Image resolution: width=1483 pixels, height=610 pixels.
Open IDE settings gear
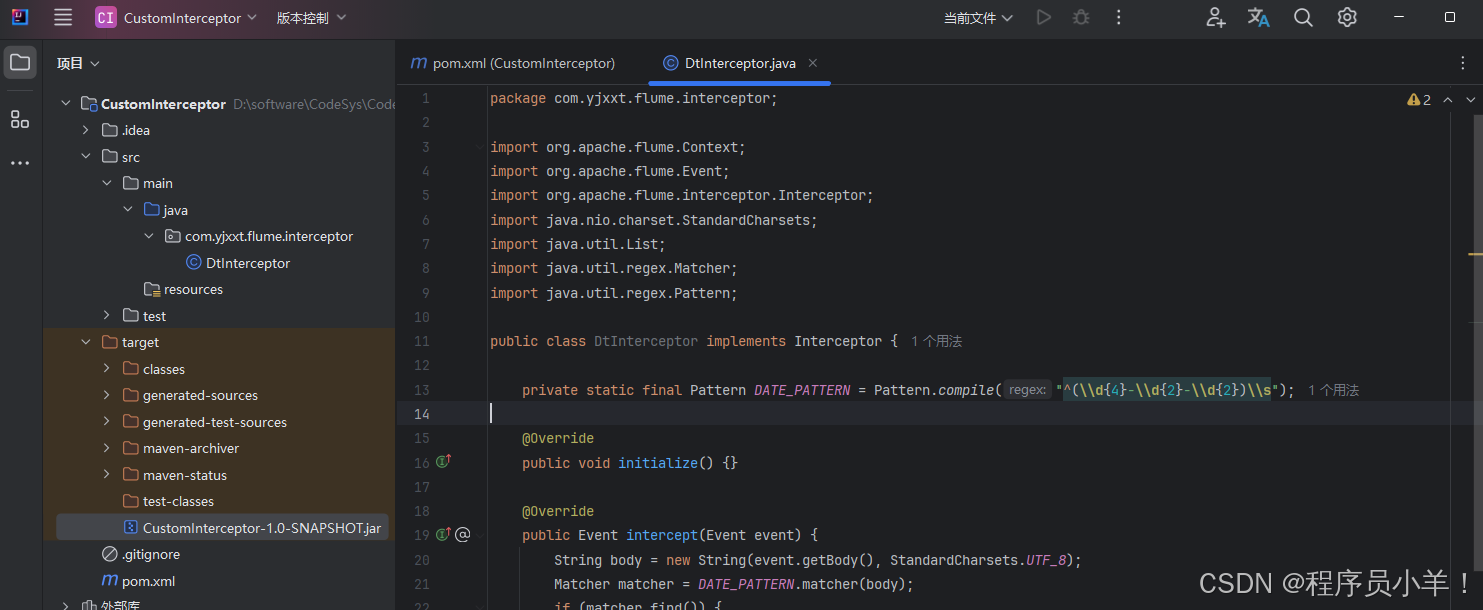(x=1347, y=17)
